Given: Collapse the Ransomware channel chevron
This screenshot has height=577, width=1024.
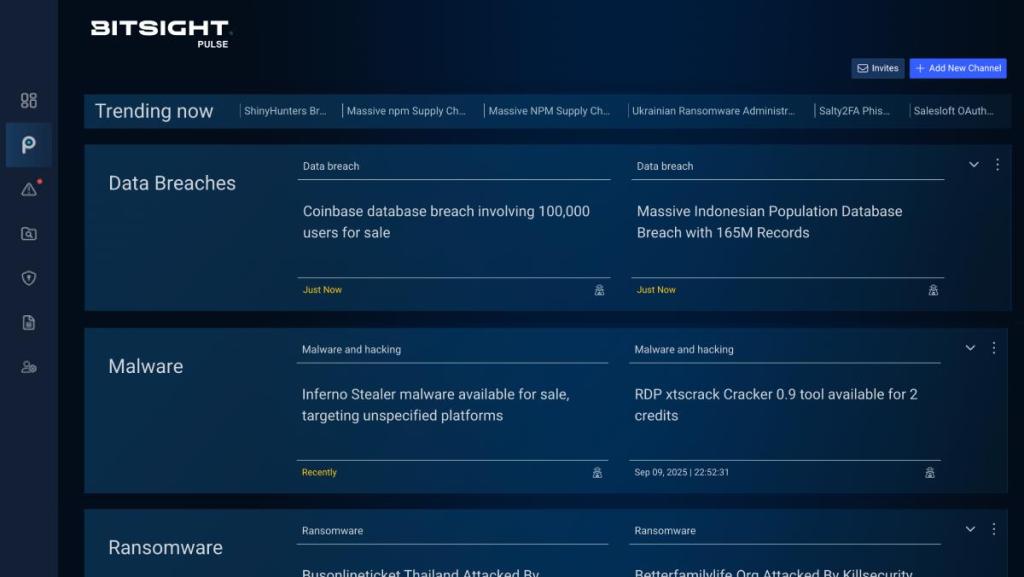Looking at the screenshot, I should pos(970,529).
